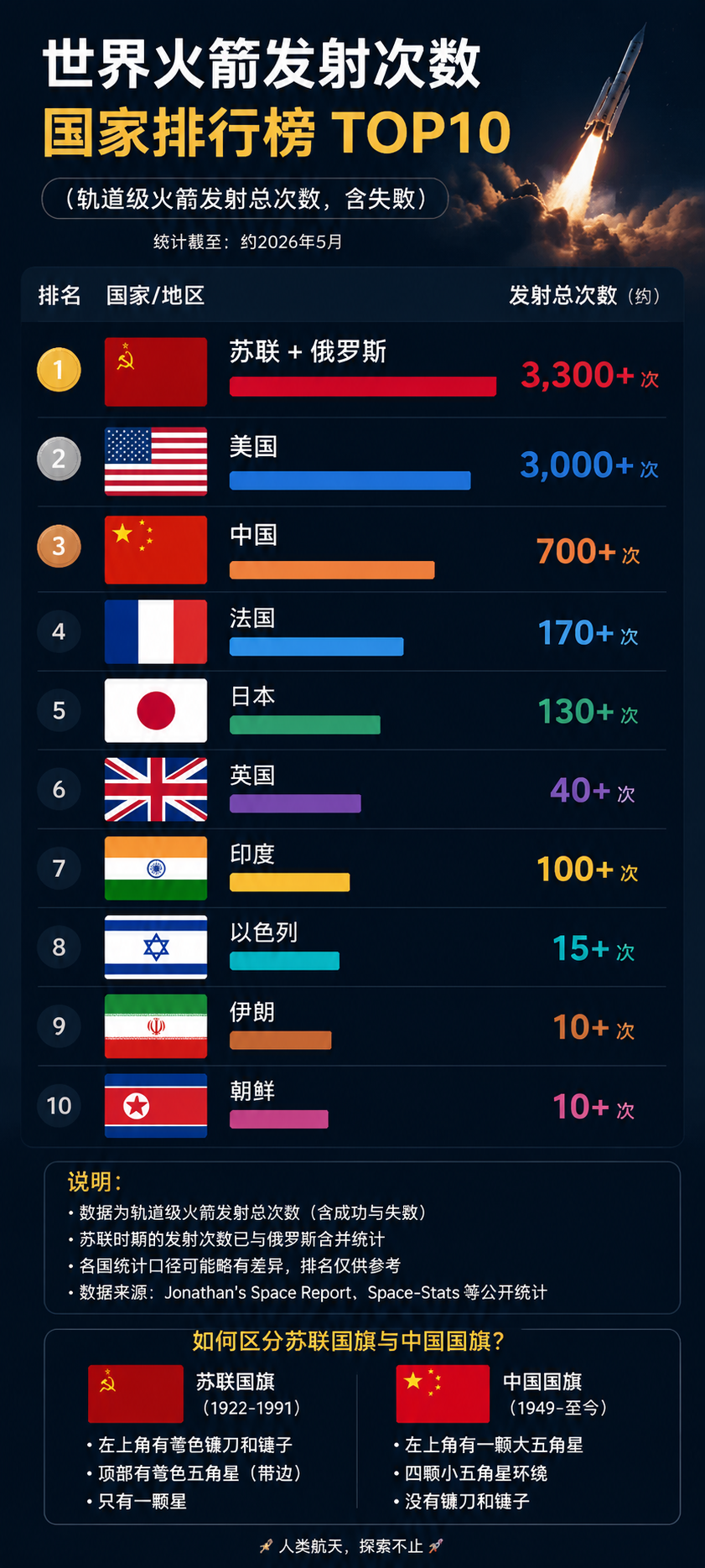Click the bronze rank 3 medal
705x1568 pixels.
point(59,546)
